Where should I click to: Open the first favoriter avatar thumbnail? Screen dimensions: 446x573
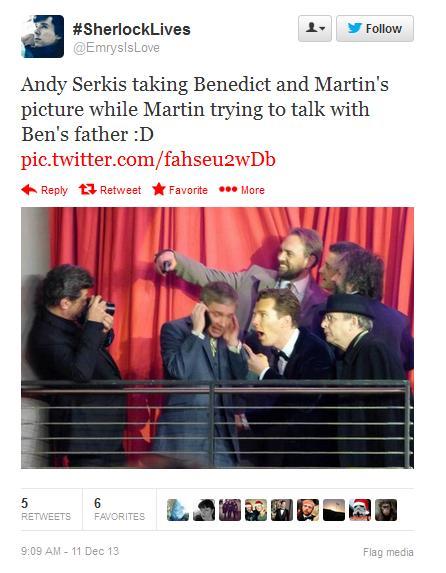tap(178, 510)
